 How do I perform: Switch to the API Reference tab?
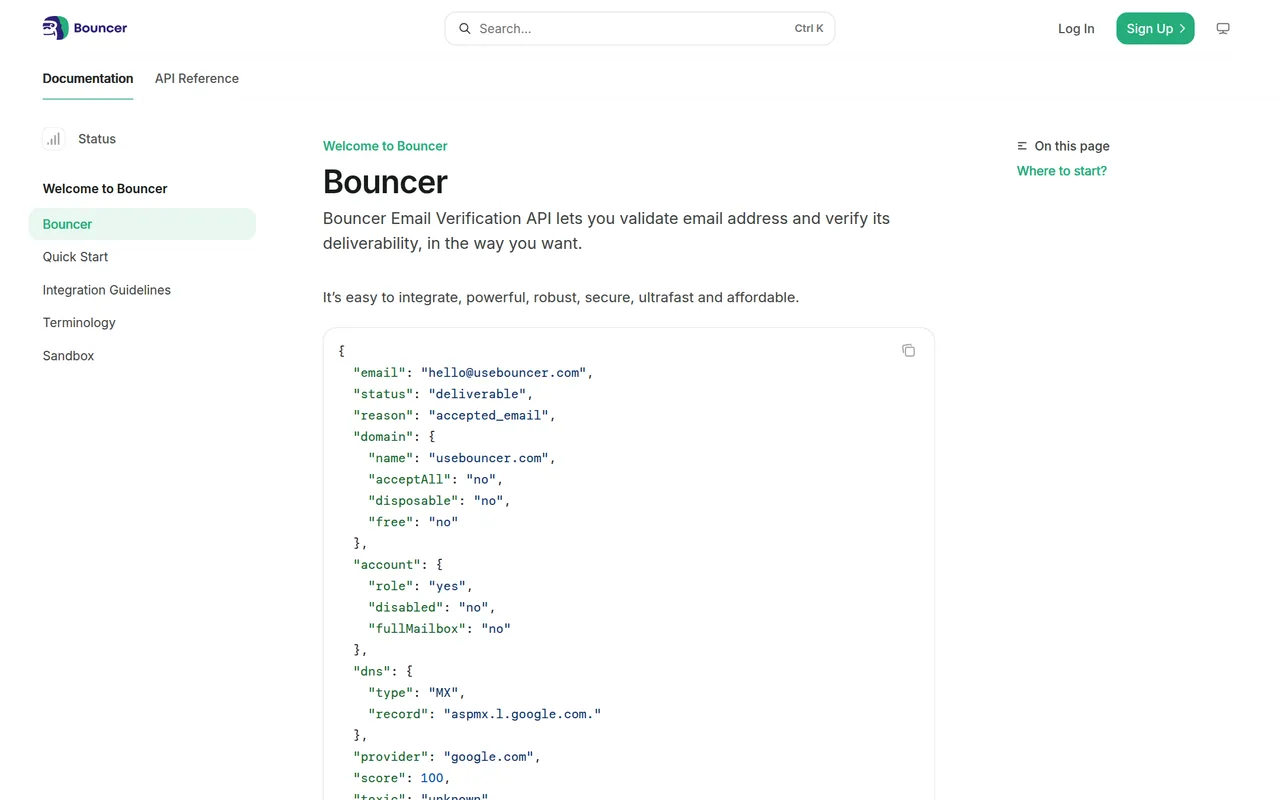[x=197, y=78]
